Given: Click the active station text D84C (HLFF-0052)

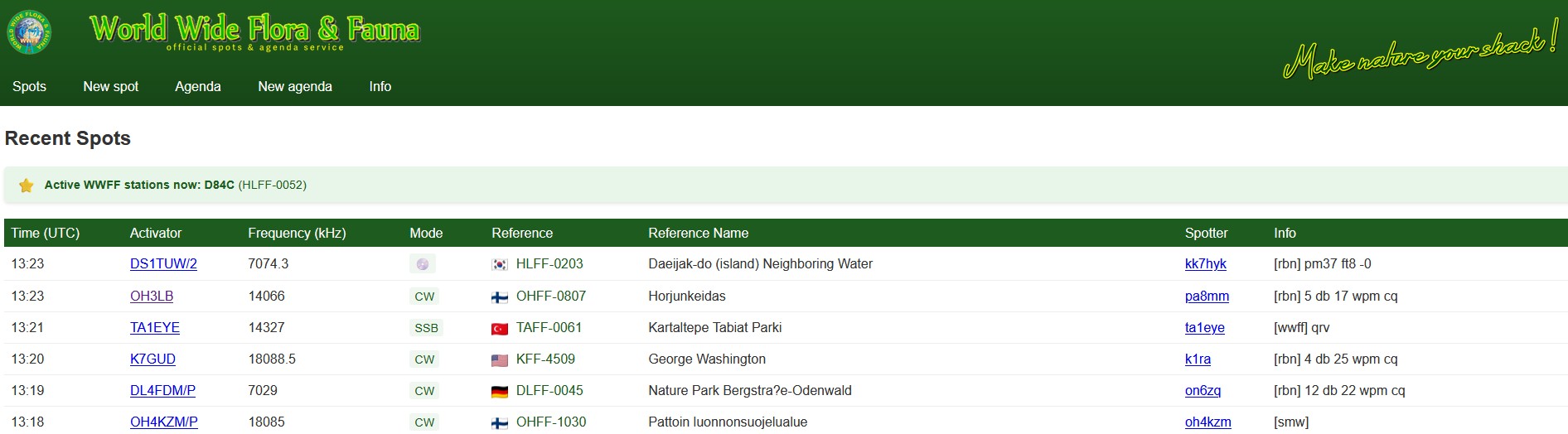Looking at the screenshot, I should (x=255, y=186).
